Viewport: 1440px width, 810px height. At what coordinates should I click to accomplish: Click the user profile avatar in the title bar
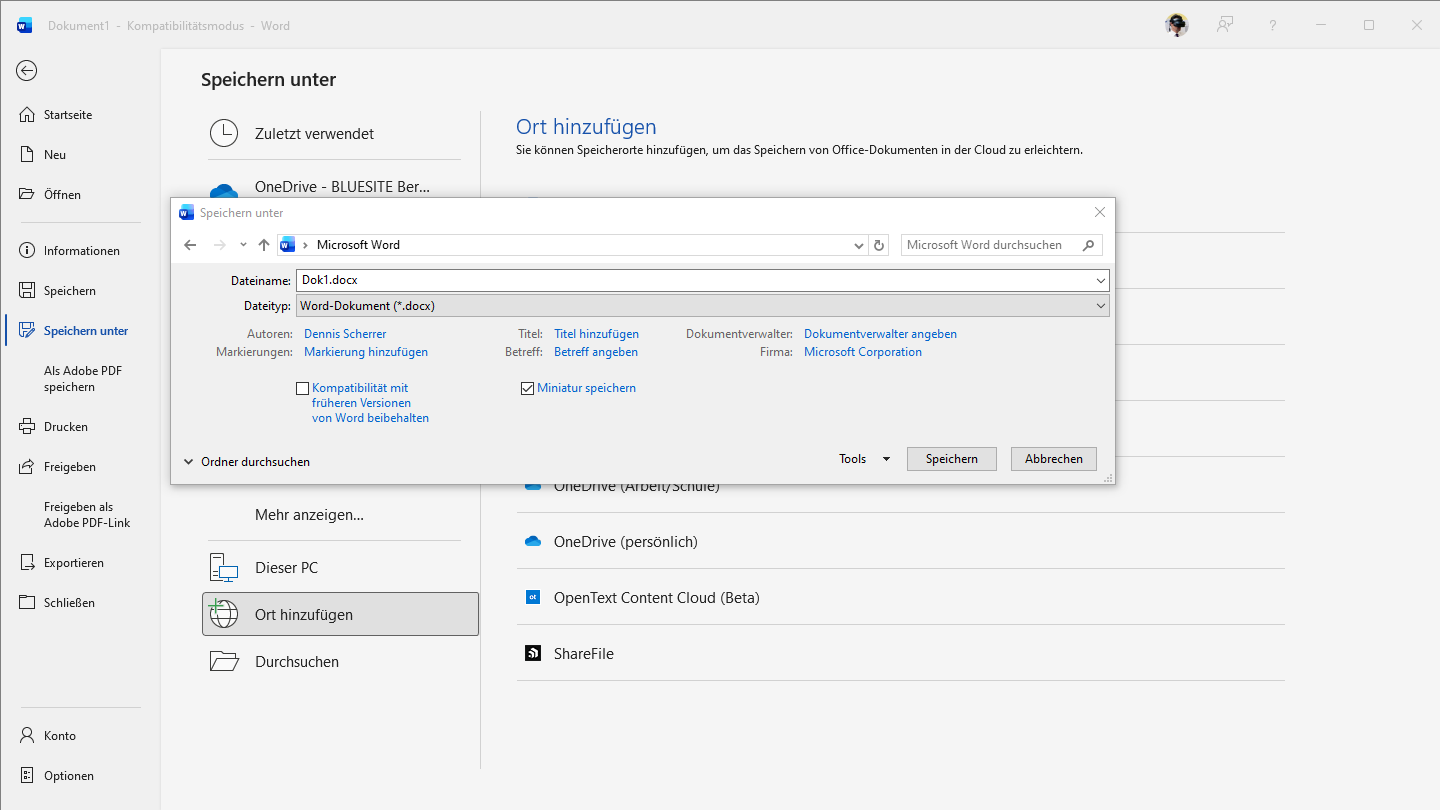point(1177,26)
